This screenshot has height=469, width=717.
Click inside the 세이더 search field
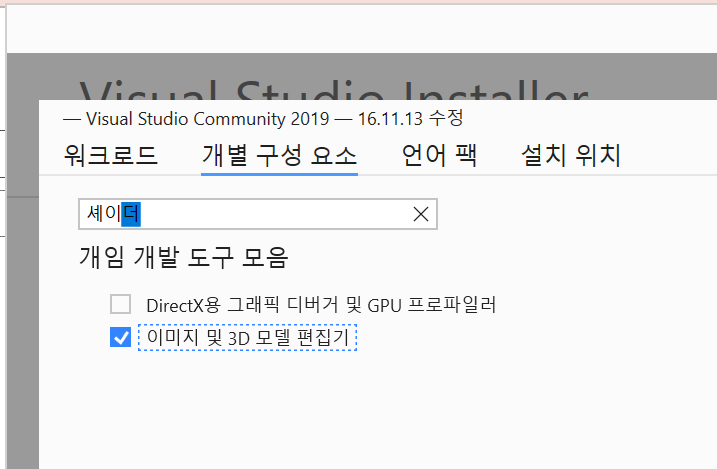tap(257, 214)
